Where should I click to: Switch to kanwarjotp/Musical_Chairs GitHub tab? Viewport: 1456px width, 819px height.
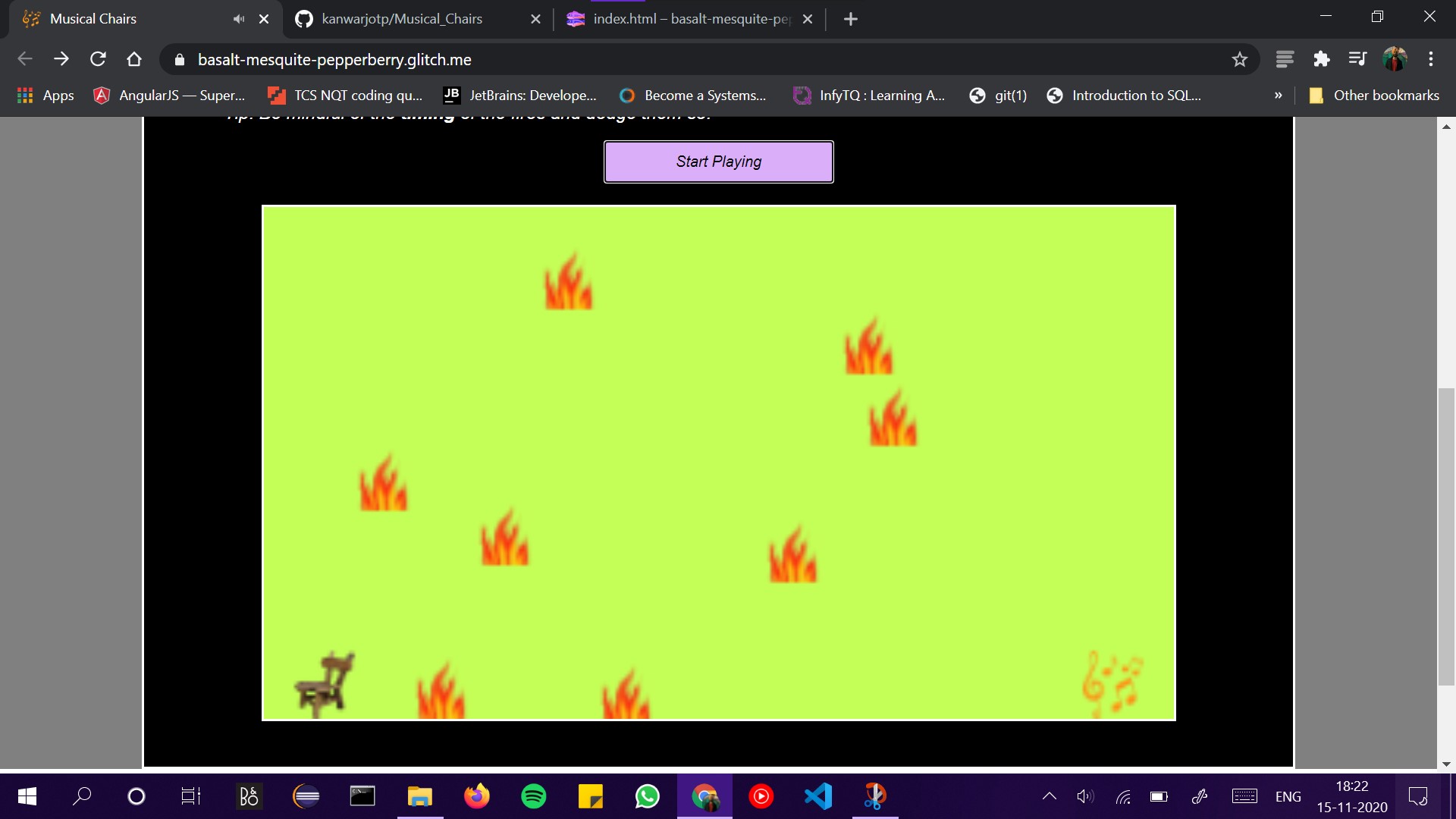pyautogui.click(x=402, y=19)
